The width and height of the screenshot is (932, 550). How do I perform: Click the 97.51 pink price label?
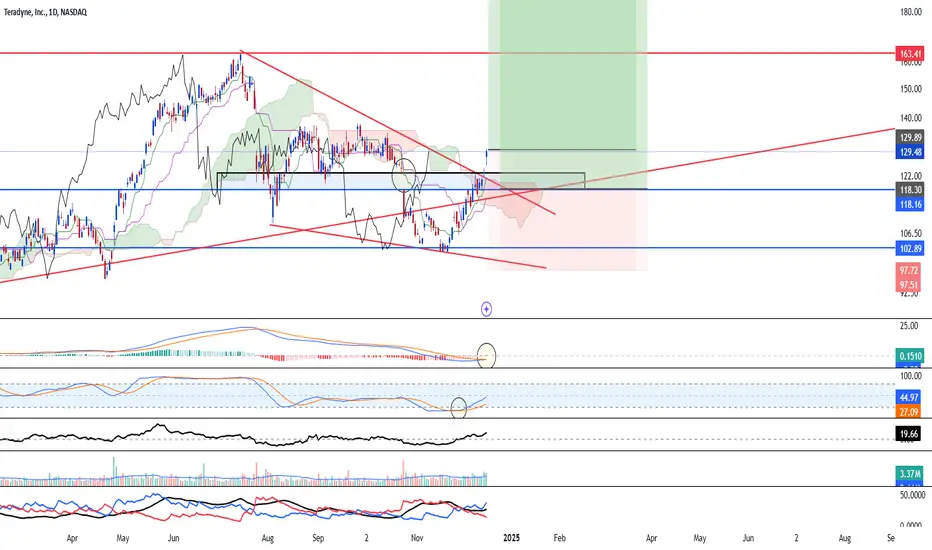pyautogui.click(x=909, y=285)
